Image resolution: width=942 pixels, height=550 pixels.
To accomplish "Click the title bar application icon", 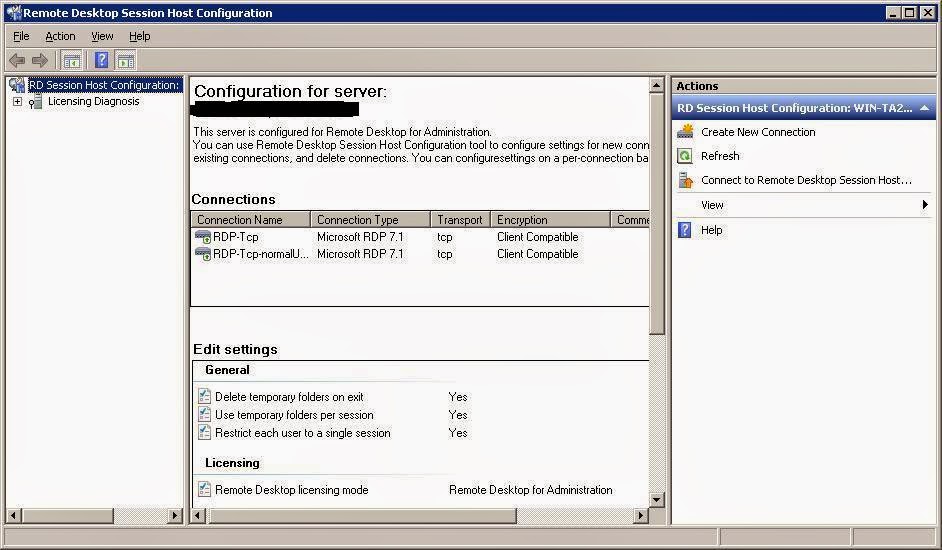I will [x=14, y=13].
